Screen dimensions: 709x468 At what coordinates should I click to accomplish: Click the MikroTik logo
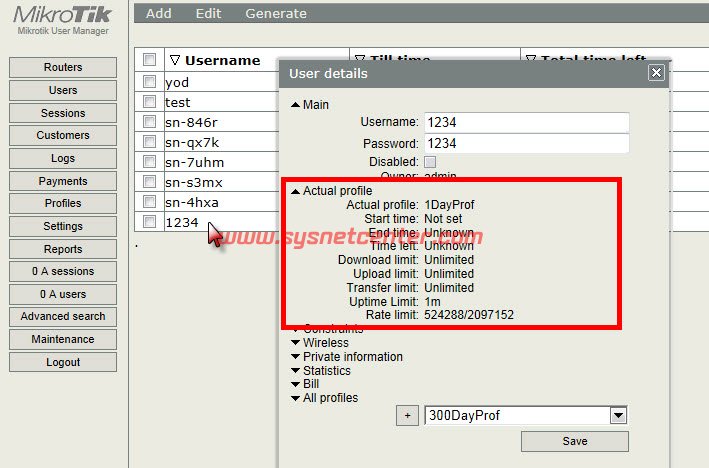(x=62, y=18)
